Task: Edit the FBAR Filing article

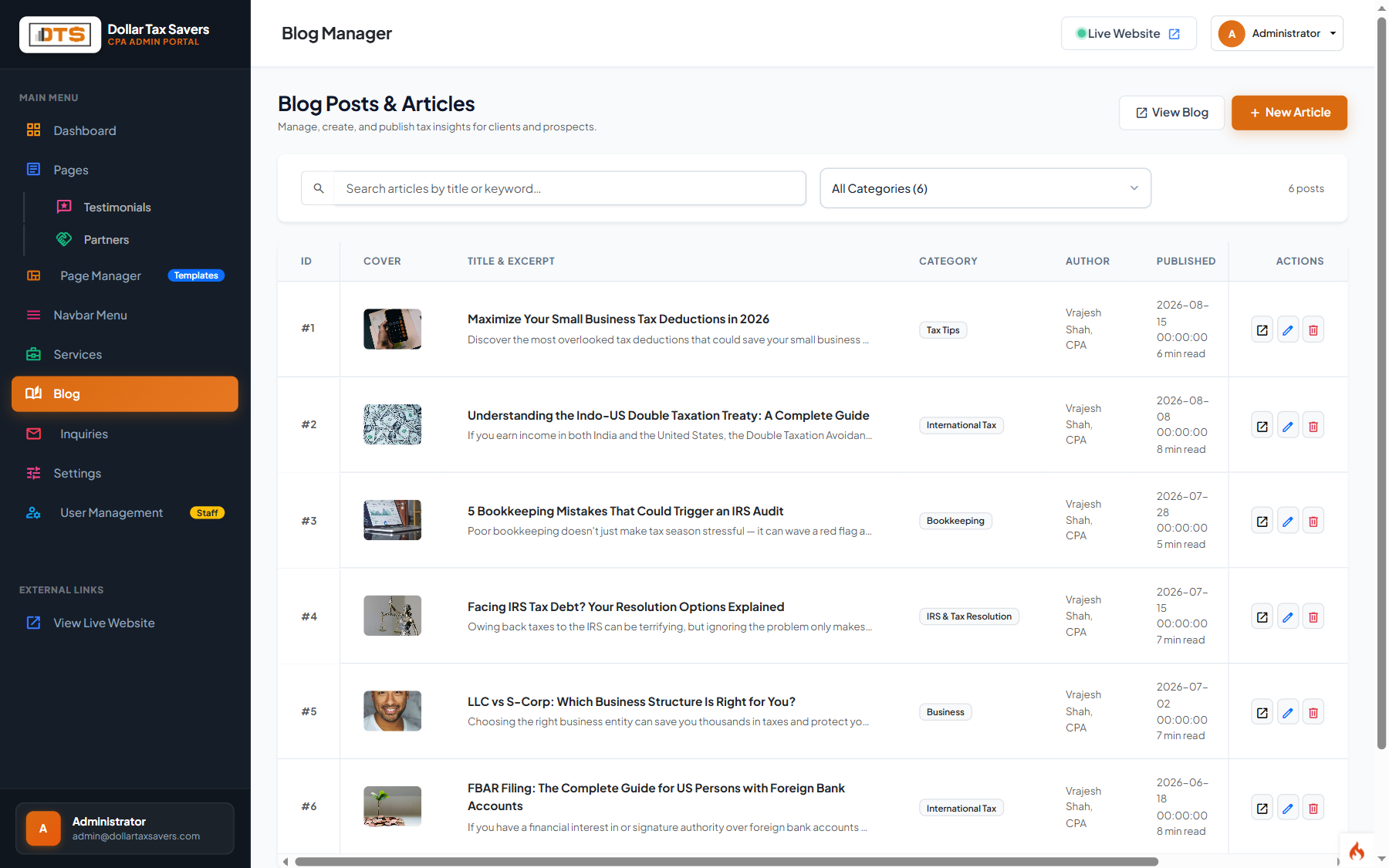Action: click(x=1287, y=809)
